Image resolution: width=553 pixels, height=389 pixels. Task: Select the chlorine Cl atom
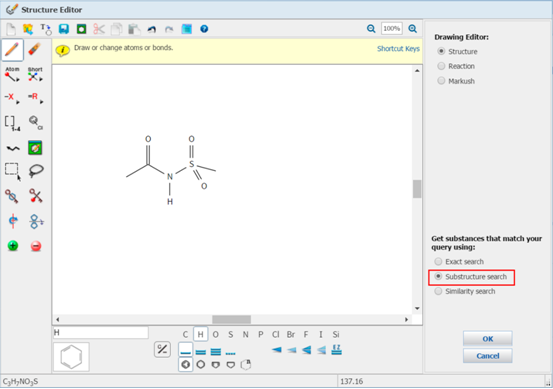(x=275, y=334)
